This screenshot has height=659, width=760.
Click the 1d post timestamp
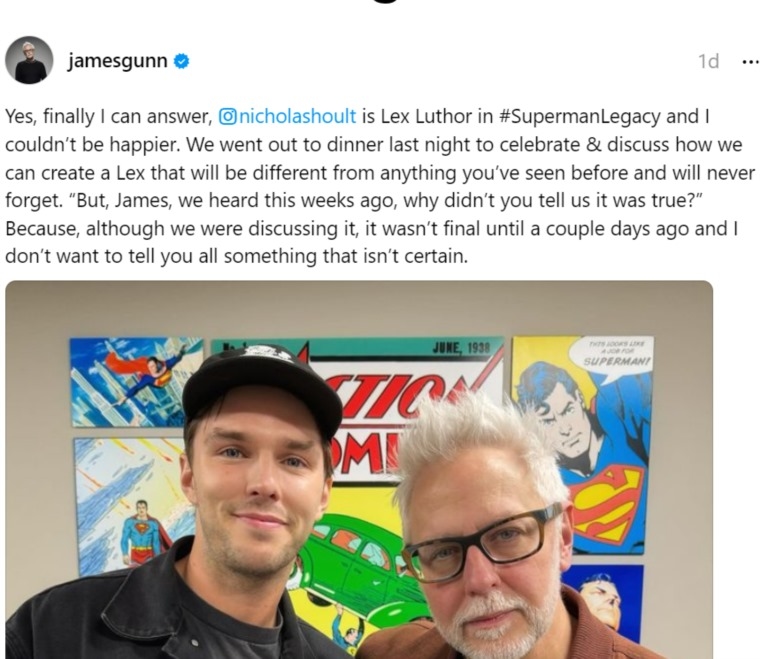coord(708,62)
